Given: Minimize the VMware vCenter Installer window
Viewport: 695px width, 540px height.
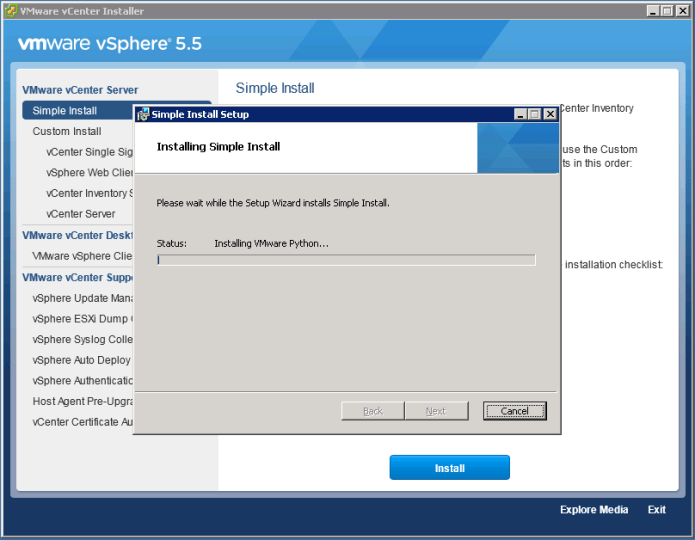Looking at the screenshot, I should point(653,11).
